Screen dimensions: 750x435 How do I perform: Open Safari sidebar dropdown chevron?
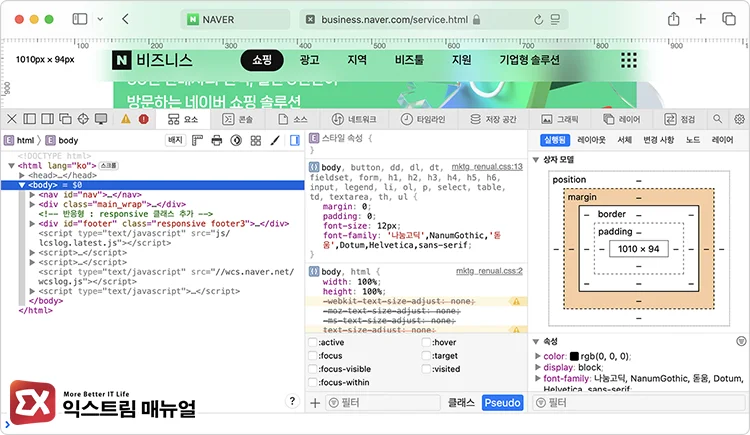tap(100, 19)
